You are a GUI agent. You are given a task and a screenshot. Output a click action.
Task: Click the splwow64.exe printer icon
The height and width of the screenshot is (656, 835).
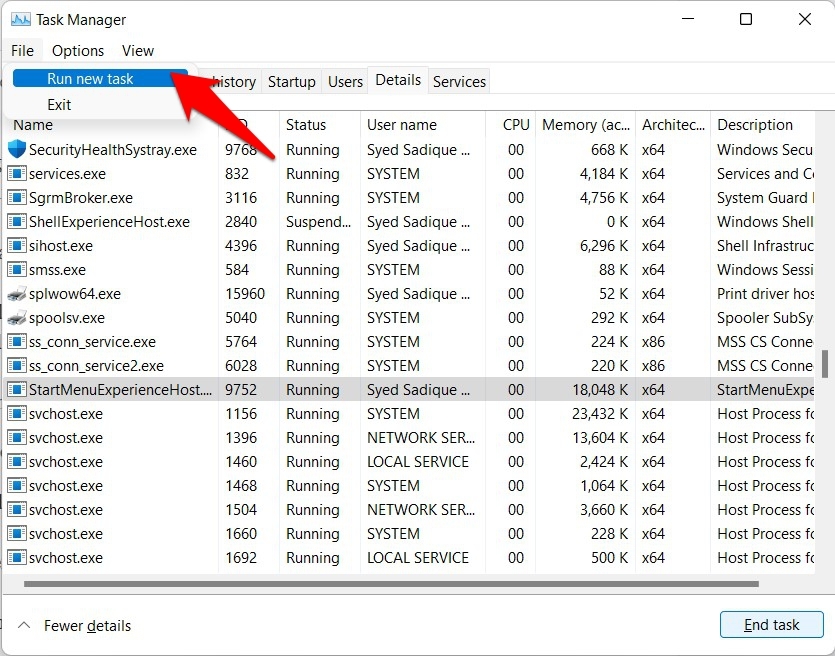coord(17,293)
